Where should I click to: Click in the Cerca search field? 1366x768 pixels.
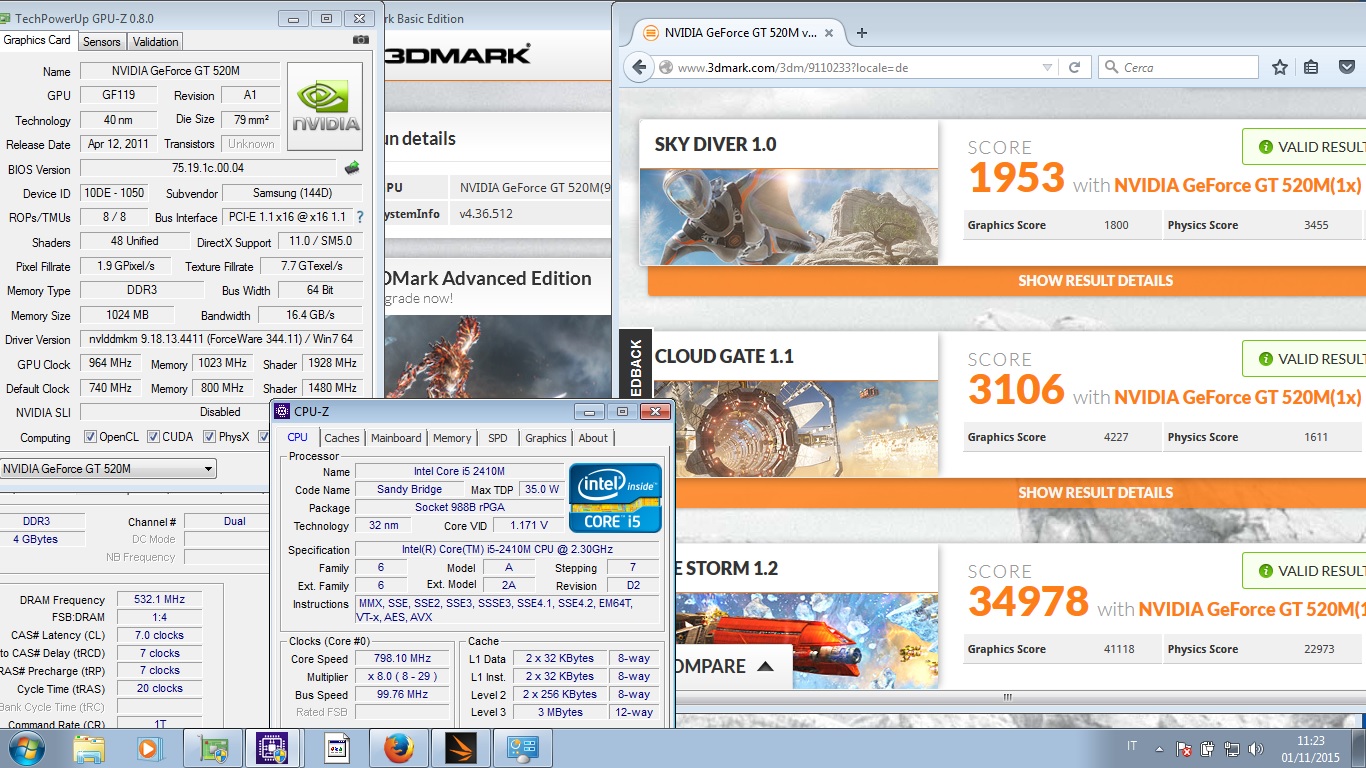click(x=1187, y=68)
